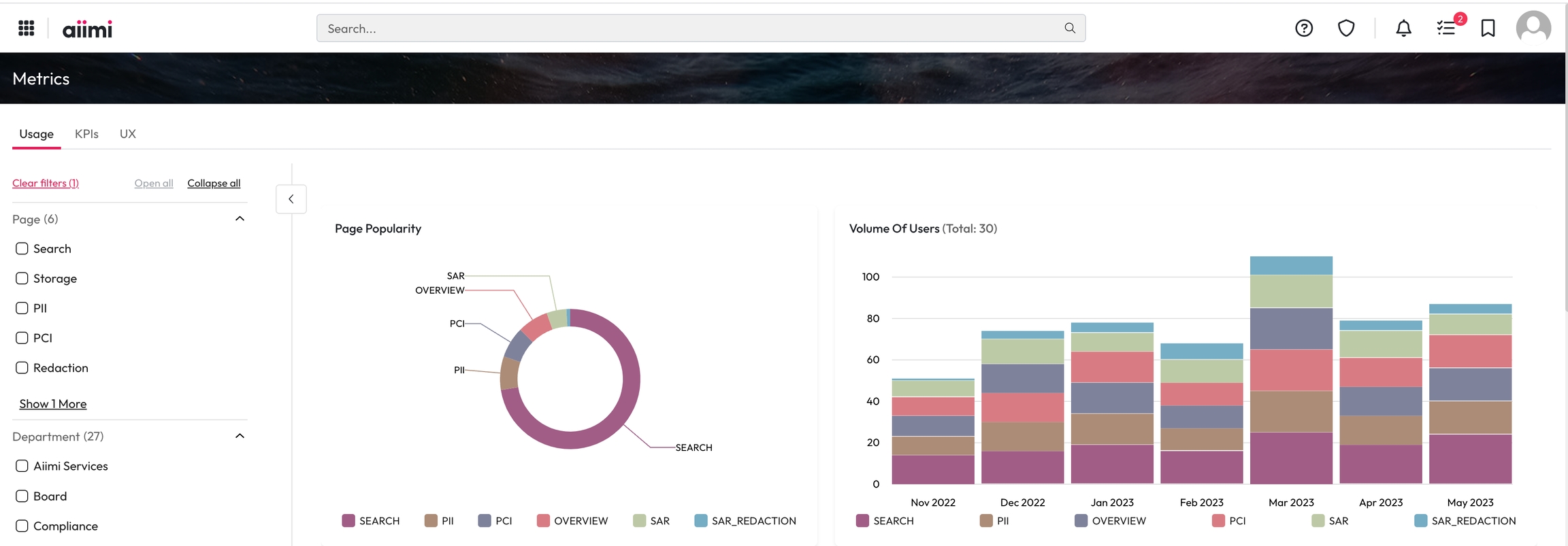Check the Aiimi Services department checkbox
This screenshot has width=1568, height=546.
(x=22, y=466)
